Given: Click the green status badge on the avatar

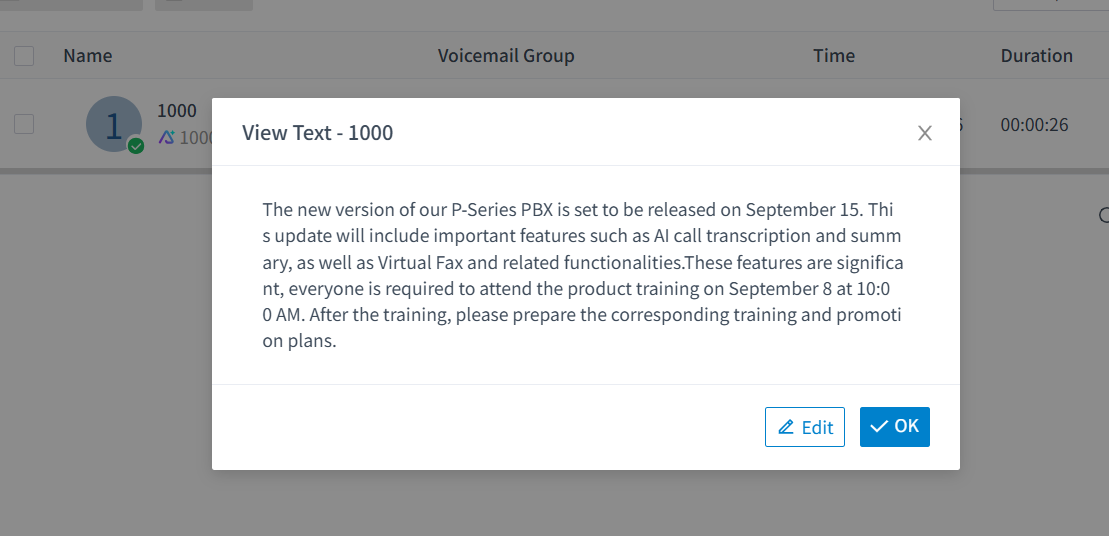Looking at the screenshot, I should click(136, 146).
